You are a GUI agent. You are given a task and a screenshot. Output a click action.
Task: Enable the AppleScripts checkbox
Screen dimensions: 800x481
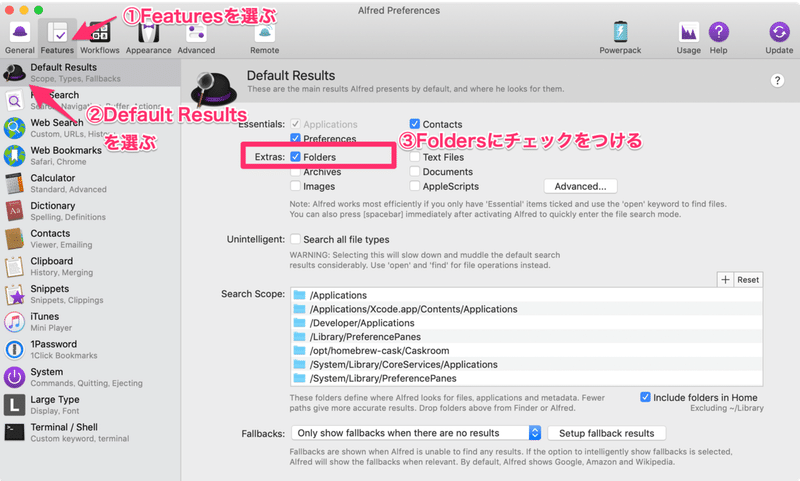coord(414,186)
